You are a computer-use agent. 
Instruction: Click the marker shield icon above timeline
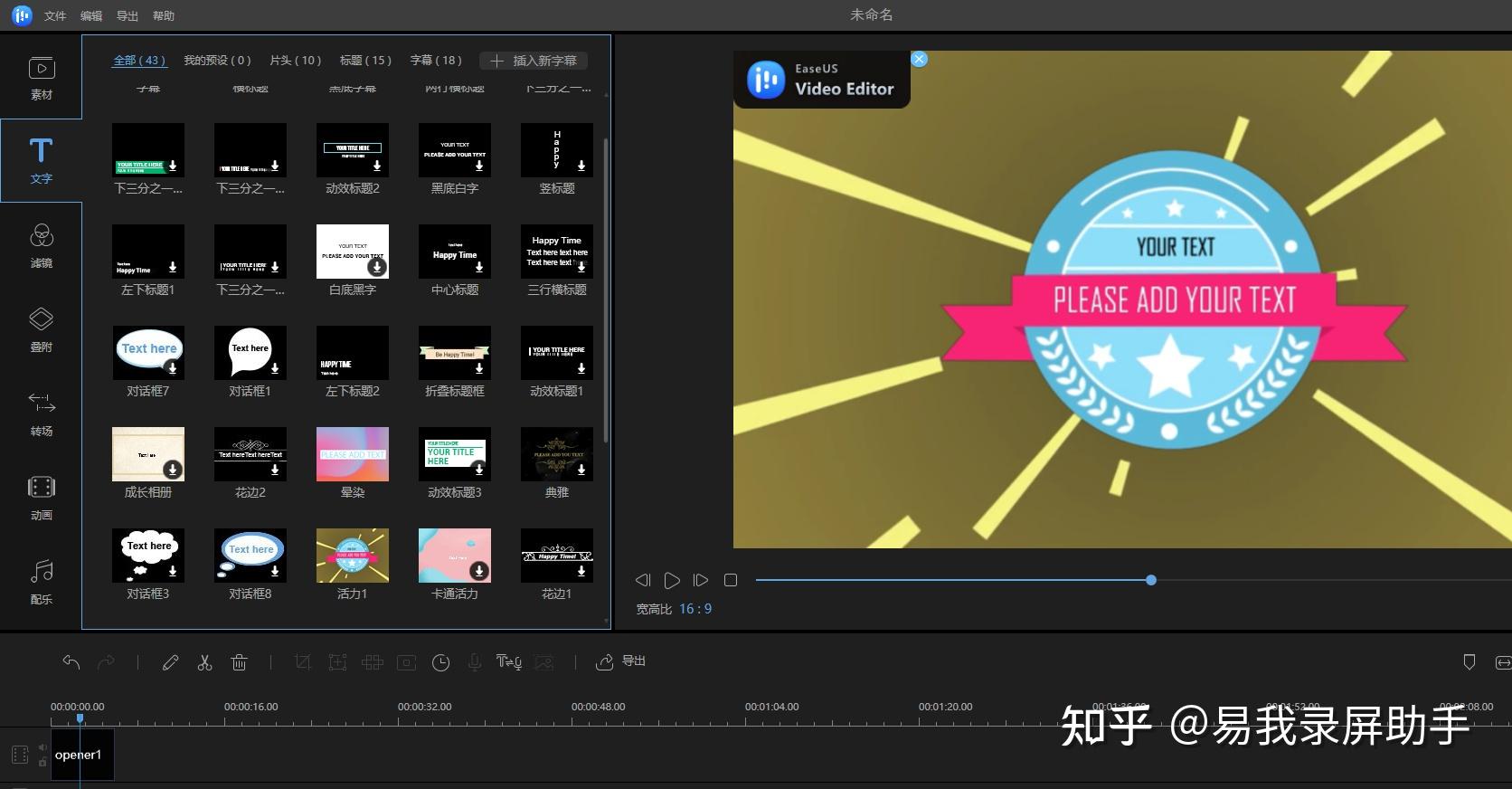tap(1469, 662)
